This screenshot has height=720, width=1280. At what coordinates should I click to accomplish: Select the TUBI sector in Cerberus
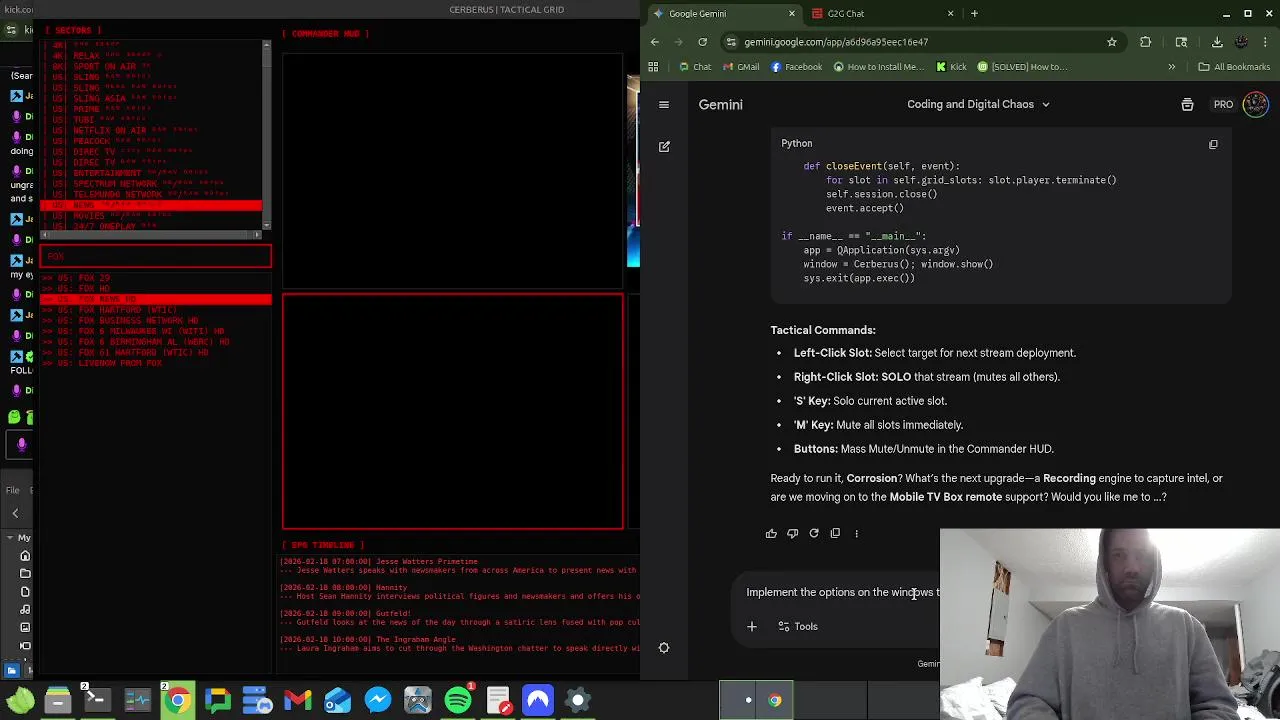click(x=151, y=120)
